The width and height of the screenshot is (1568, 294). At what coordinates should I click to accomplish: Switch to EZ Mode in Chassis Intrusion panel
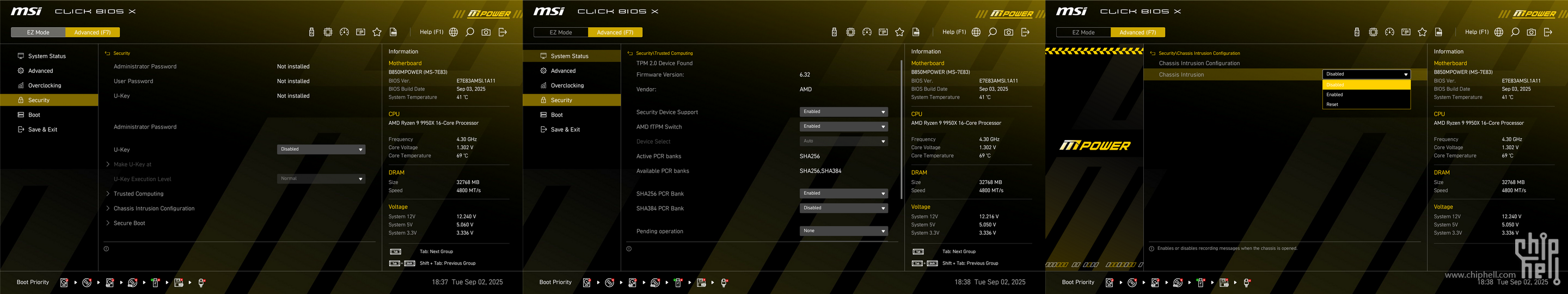pyautogui.click(x=1083, y=32)
